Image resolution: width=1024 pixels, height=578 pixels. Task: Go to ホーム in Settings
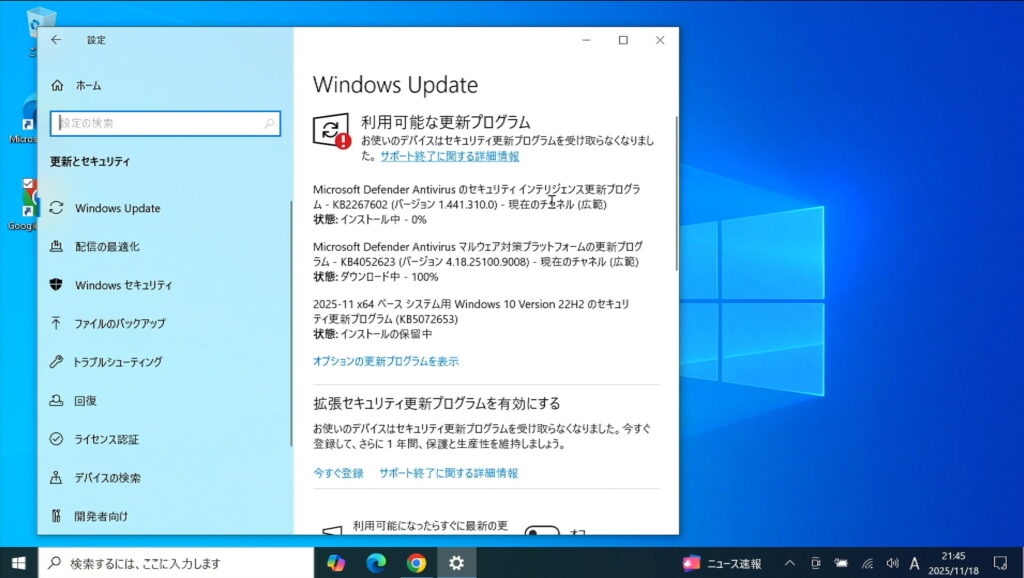pos(88,86)
